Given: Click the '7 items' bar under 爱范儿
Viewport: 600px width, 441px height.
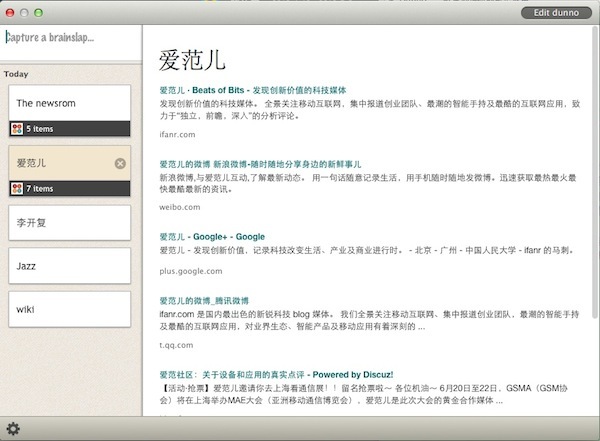Looking at the screenshot, I should 68,188.
